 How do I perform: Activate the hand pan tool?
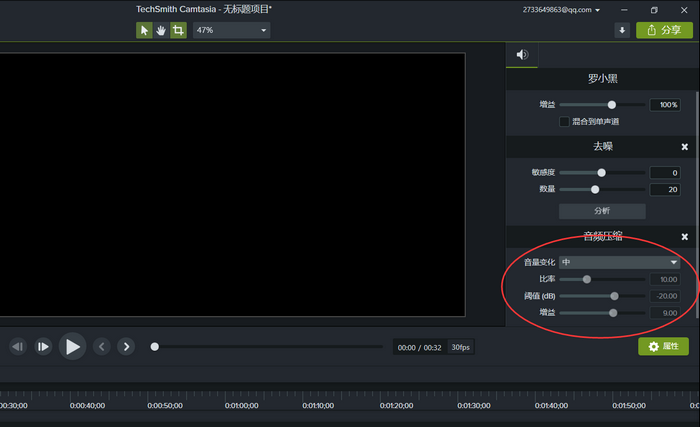pyautogui.click(x=161, y=30)
